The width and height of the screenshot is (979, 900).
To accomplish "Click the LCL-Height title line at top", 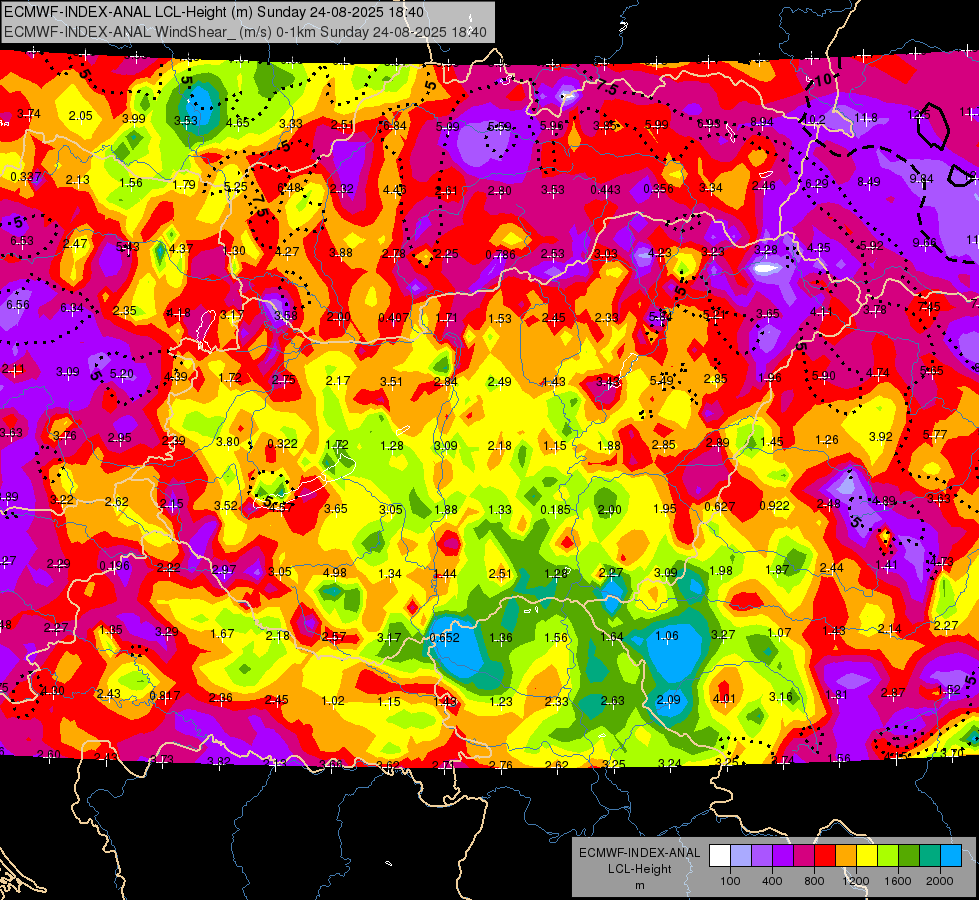I will (214, 12).
